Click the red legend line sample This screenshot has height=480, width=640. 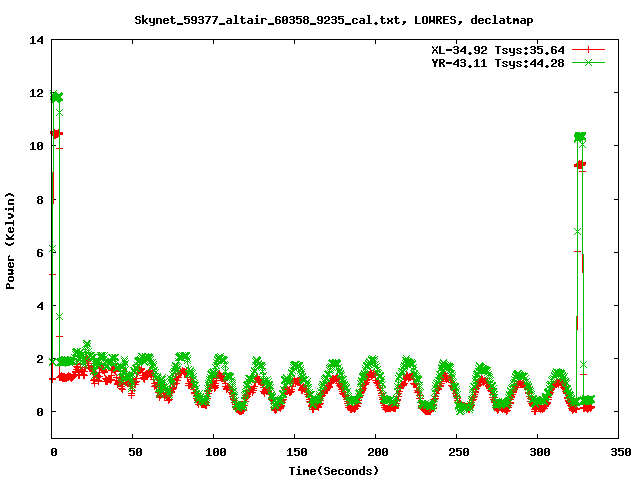point(588,50)
